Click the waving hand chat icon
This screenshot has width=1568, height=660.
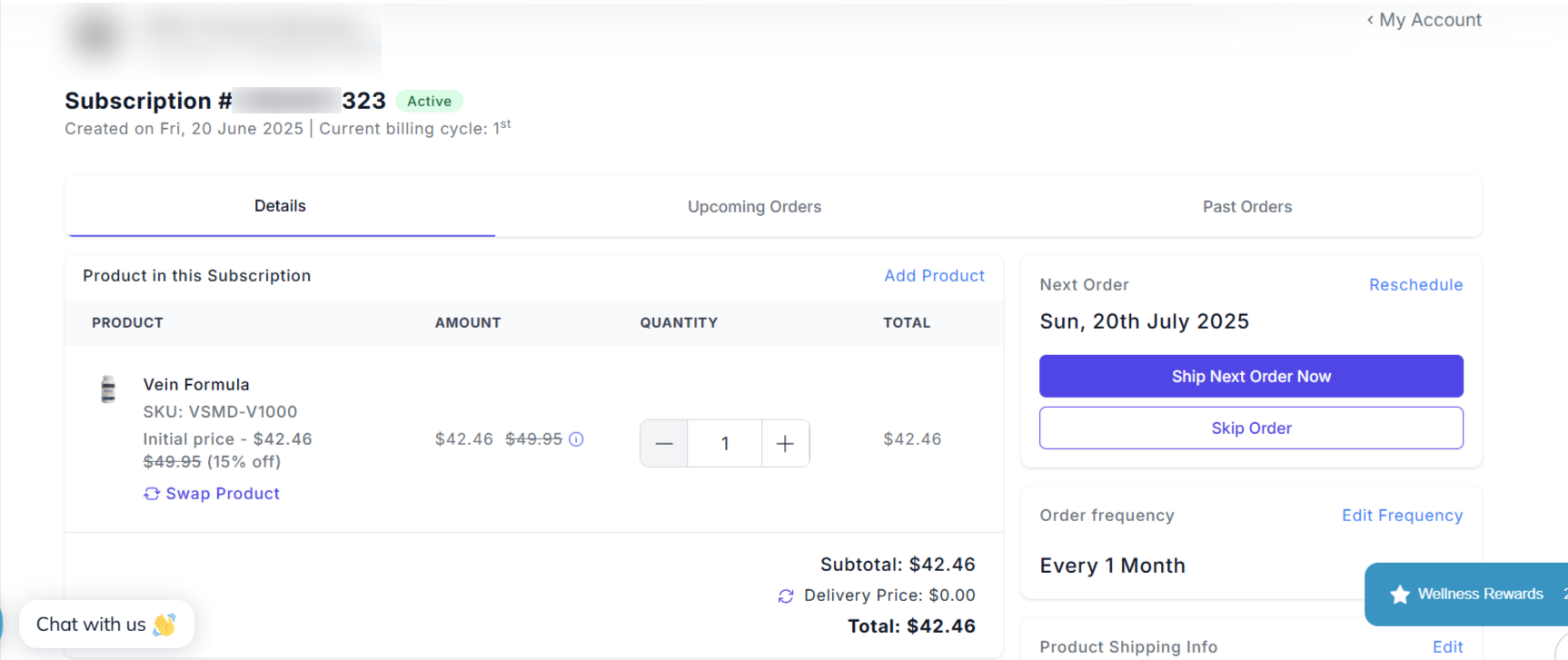(164, 625)
